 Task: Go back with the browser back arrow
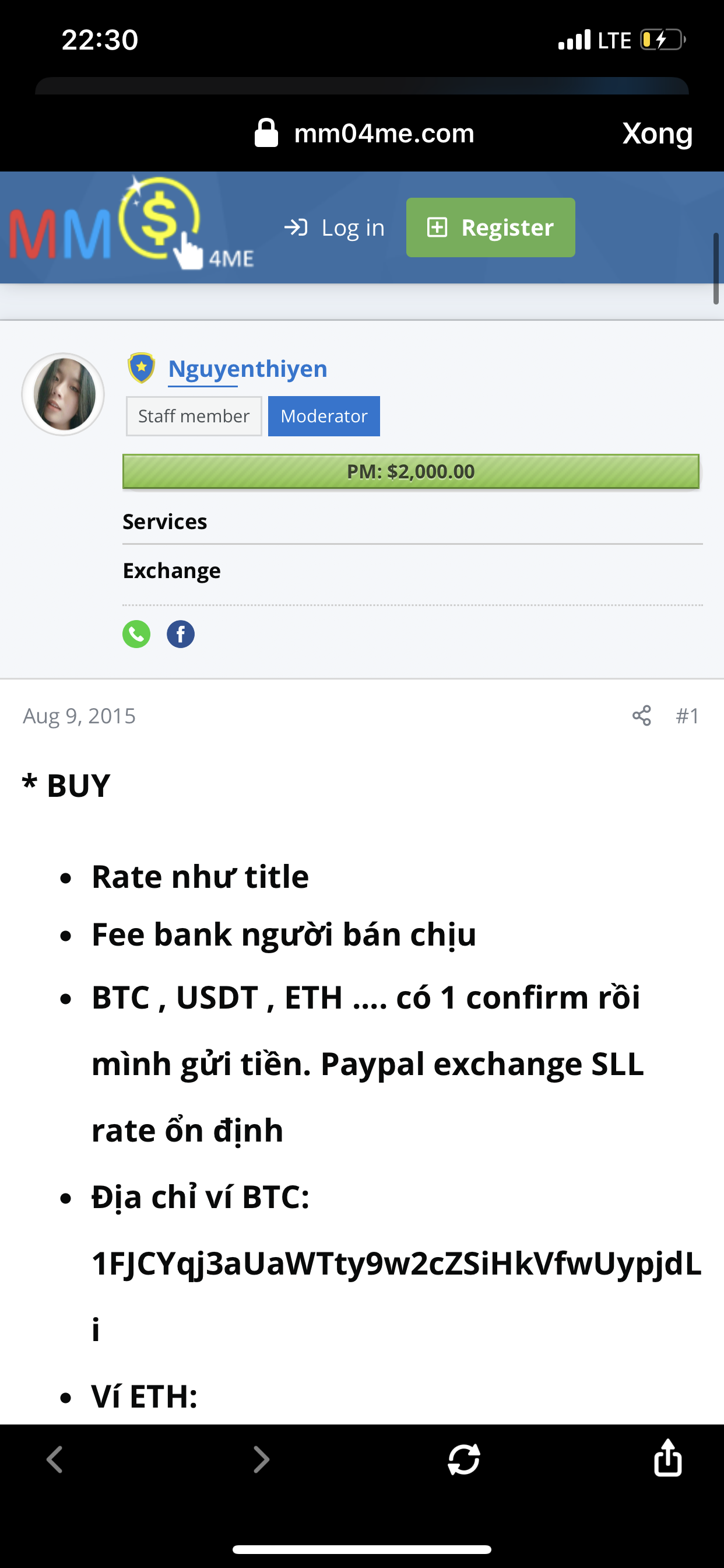[x=55, y=1459]
